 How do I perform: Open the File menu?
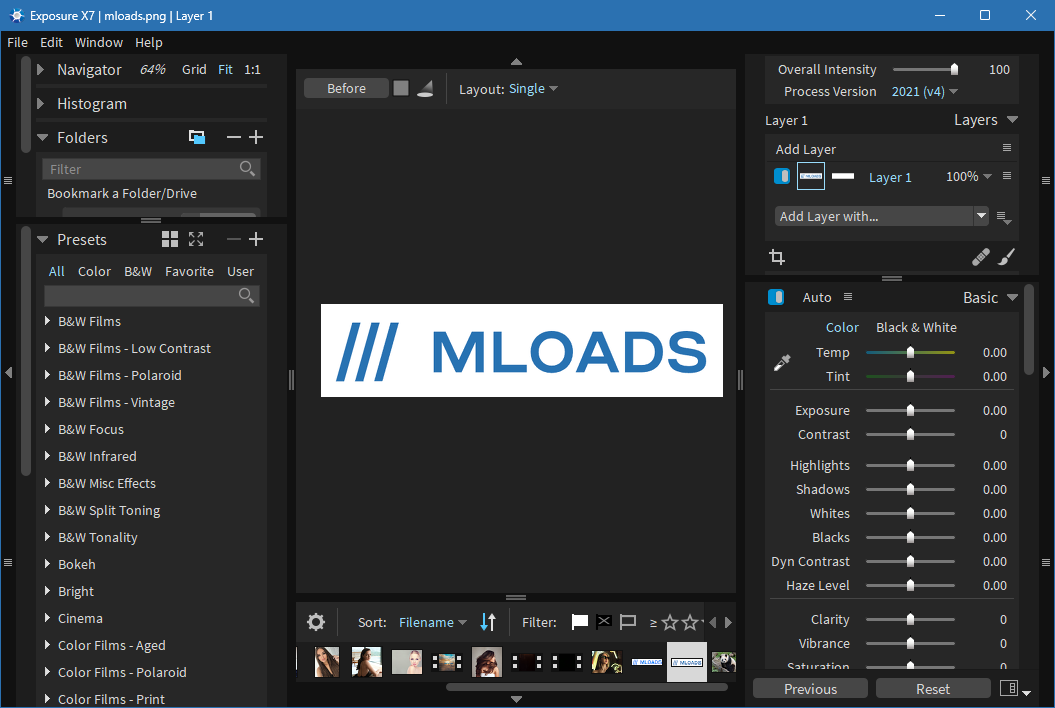tap(17, 42)
